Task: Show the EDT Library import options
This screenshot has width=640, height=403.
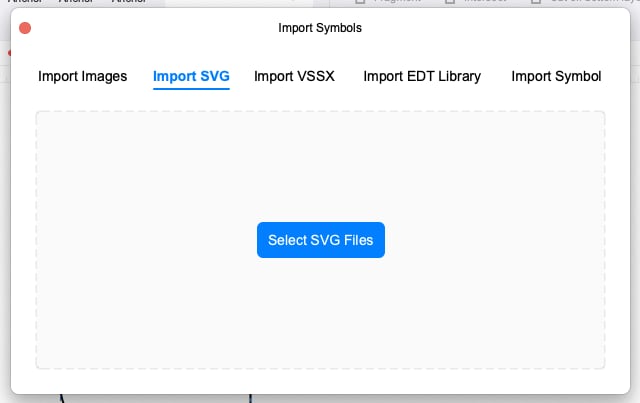Action: tap(422, 76)
